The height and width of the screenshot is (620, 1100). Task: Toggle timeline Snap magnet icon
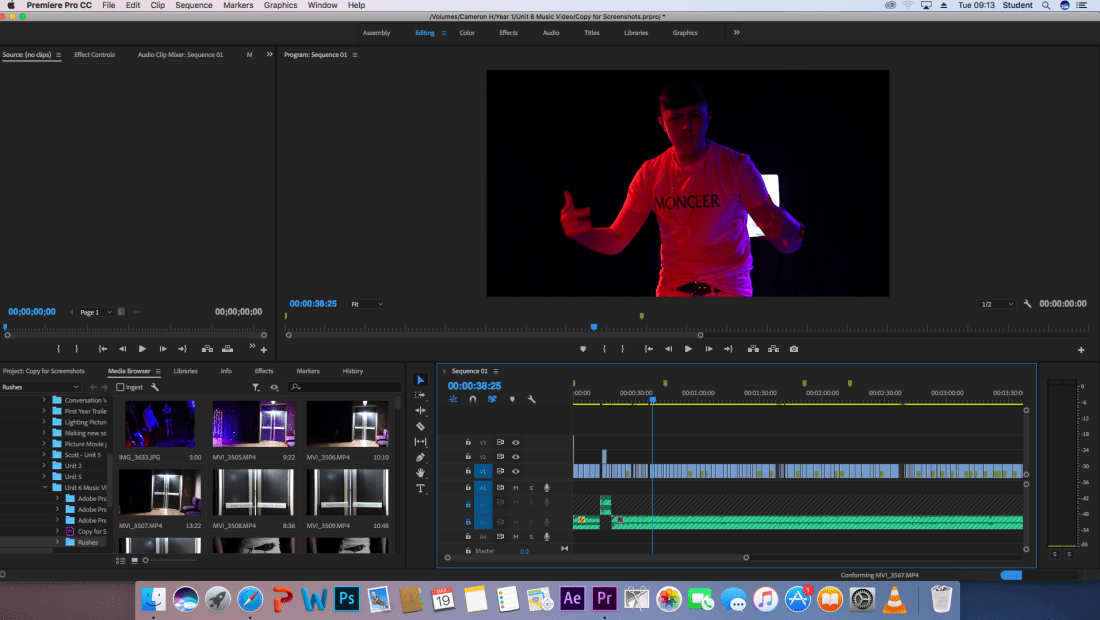(x=473, y=399)
